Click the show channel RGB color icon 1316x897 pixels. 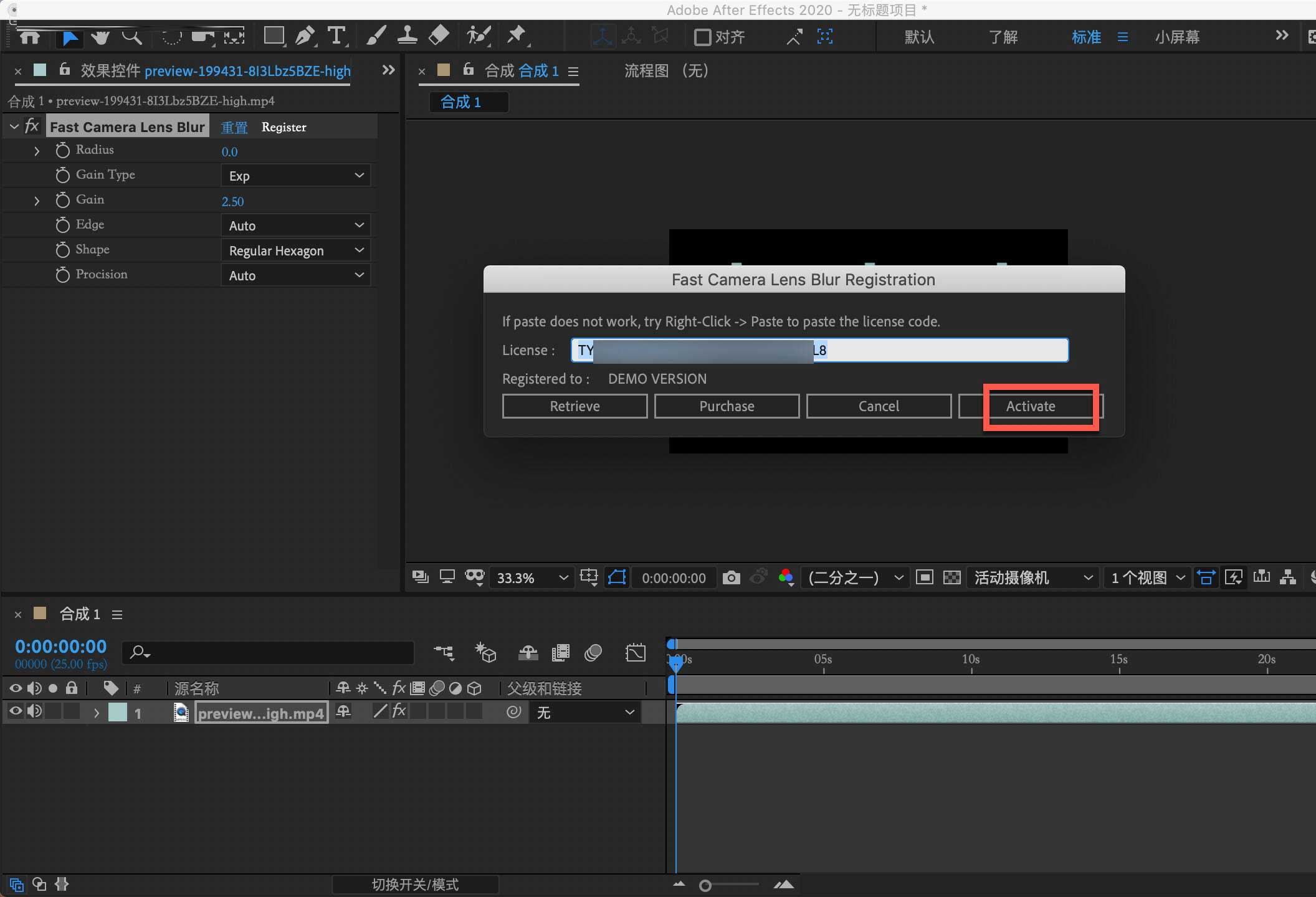(x=786, y=577)
